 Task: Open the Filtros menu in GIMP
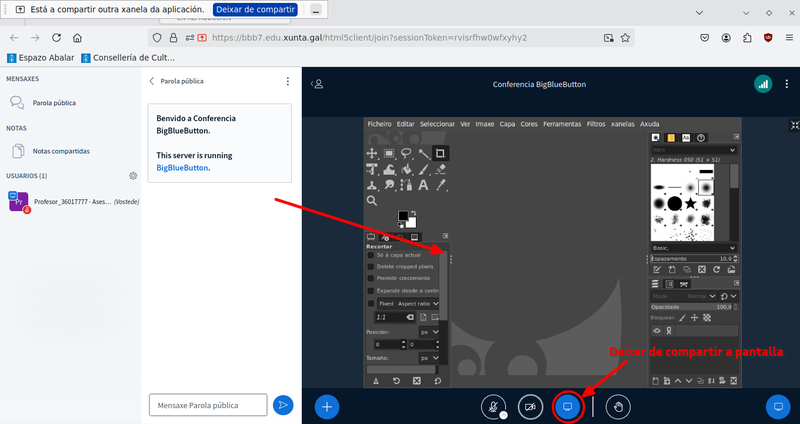click(x=595, y=124)
